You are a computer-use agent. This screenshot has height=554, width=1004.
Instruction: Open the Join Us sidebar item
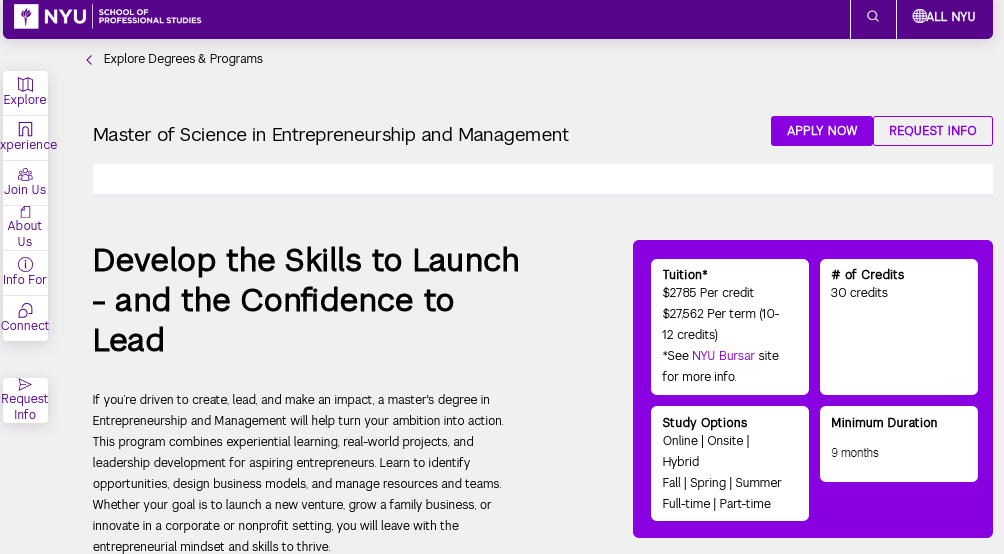tap(25, 183)
